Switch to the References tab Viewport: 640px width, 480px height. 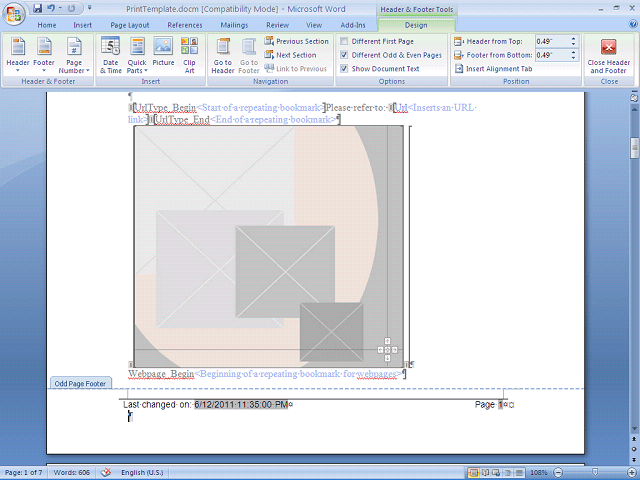tap(185, 25)
